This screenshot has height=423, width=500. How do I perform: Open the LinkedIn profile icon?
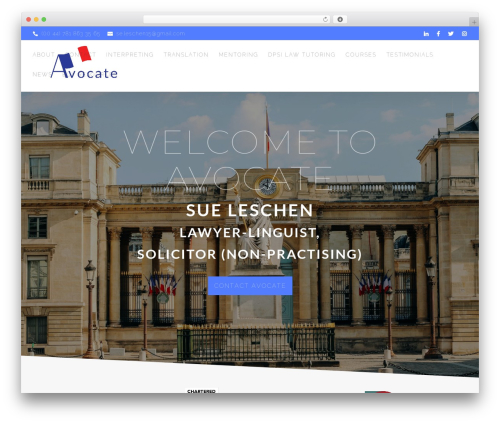point(426,34)
